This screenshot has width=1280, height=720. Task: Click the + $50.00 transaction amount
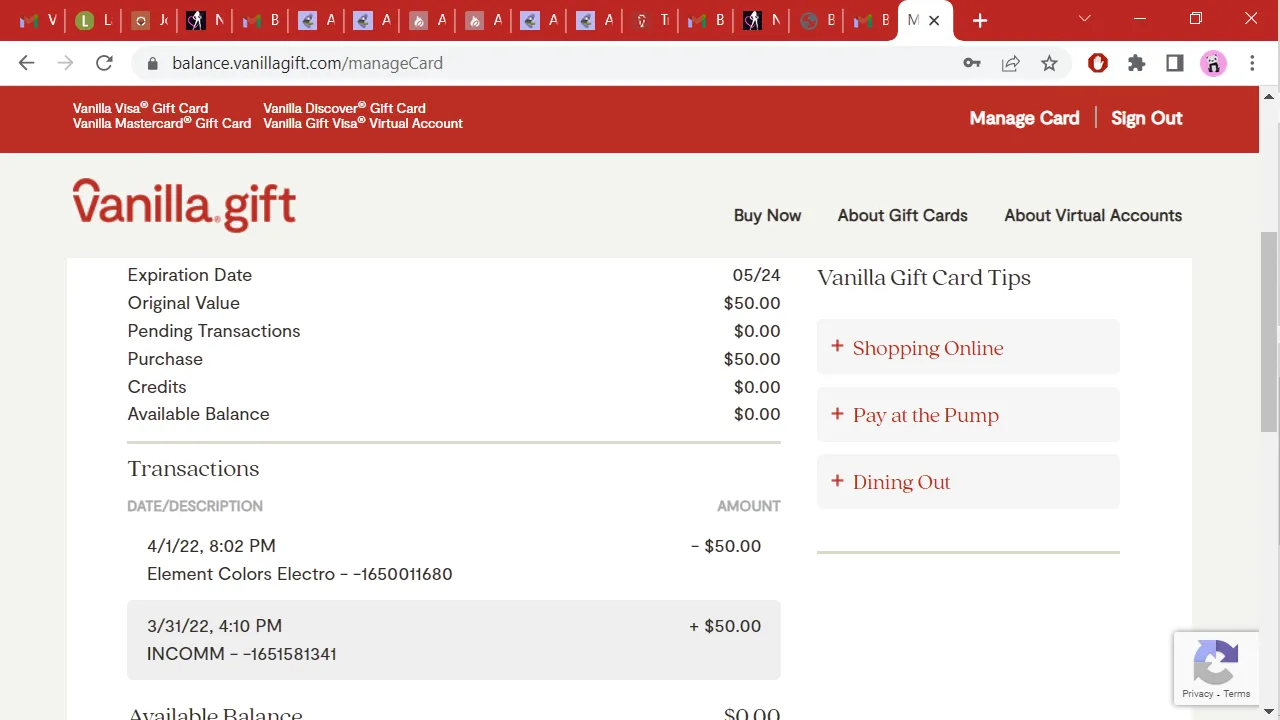[x=725, y=626]
